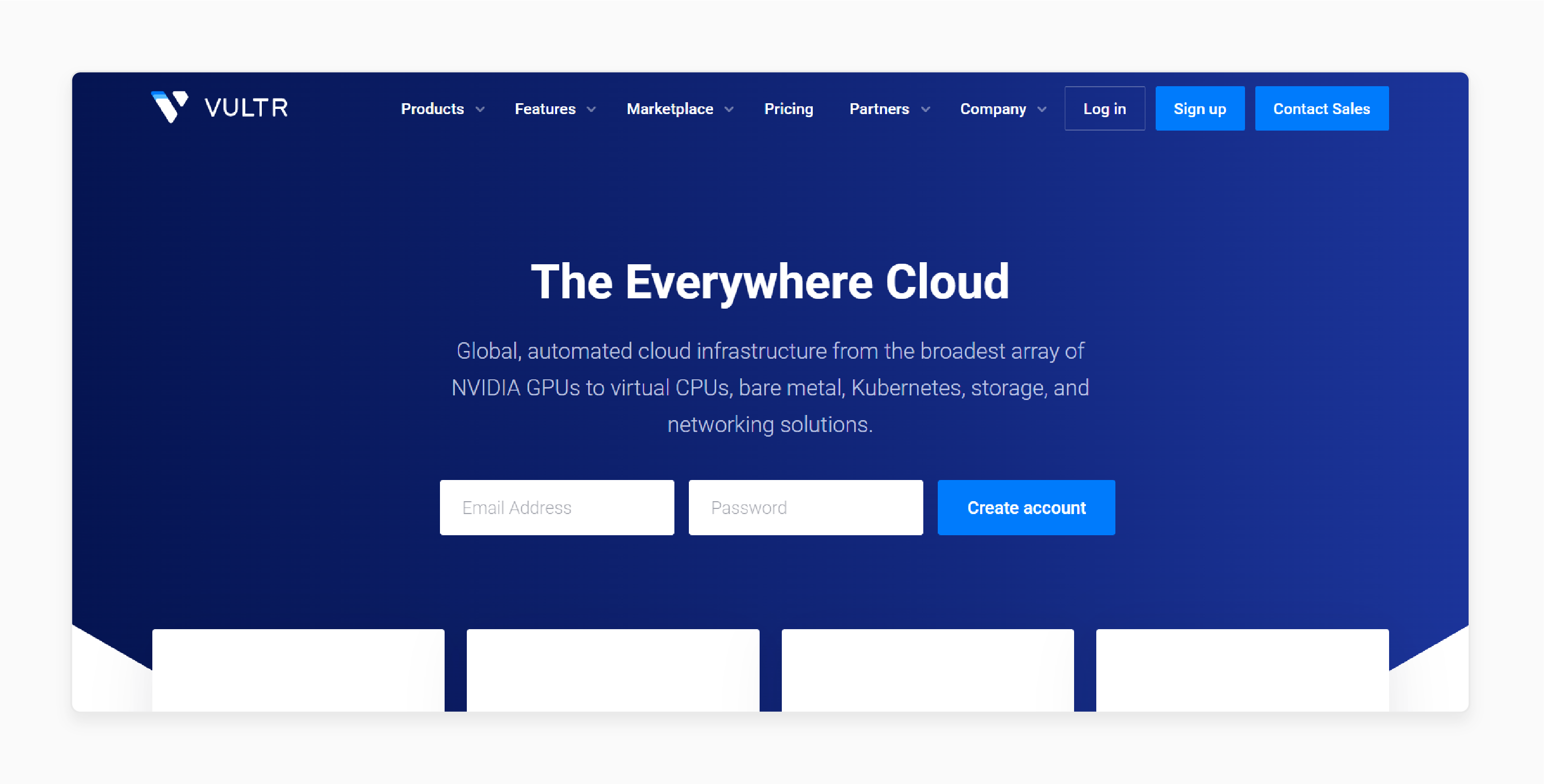The image size is (1544, 784).
Task: Click the Vultr logo icon
Action: (x=169, y=107)
